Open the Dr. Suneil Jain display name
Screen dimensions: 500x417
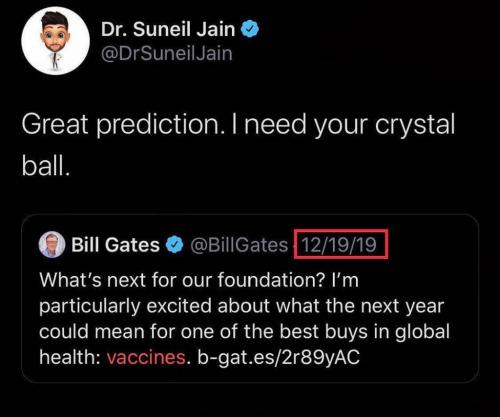[x=168, y=29]
